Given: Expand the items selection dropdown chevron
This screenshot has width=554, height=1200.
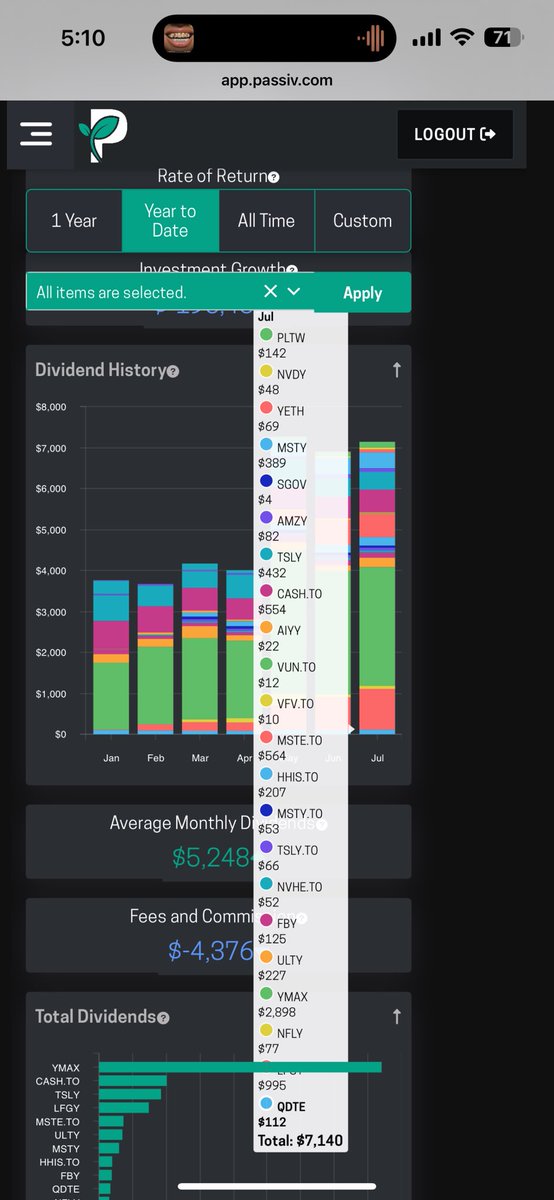Looking at the screenshot, I should [x=293, y=291].
